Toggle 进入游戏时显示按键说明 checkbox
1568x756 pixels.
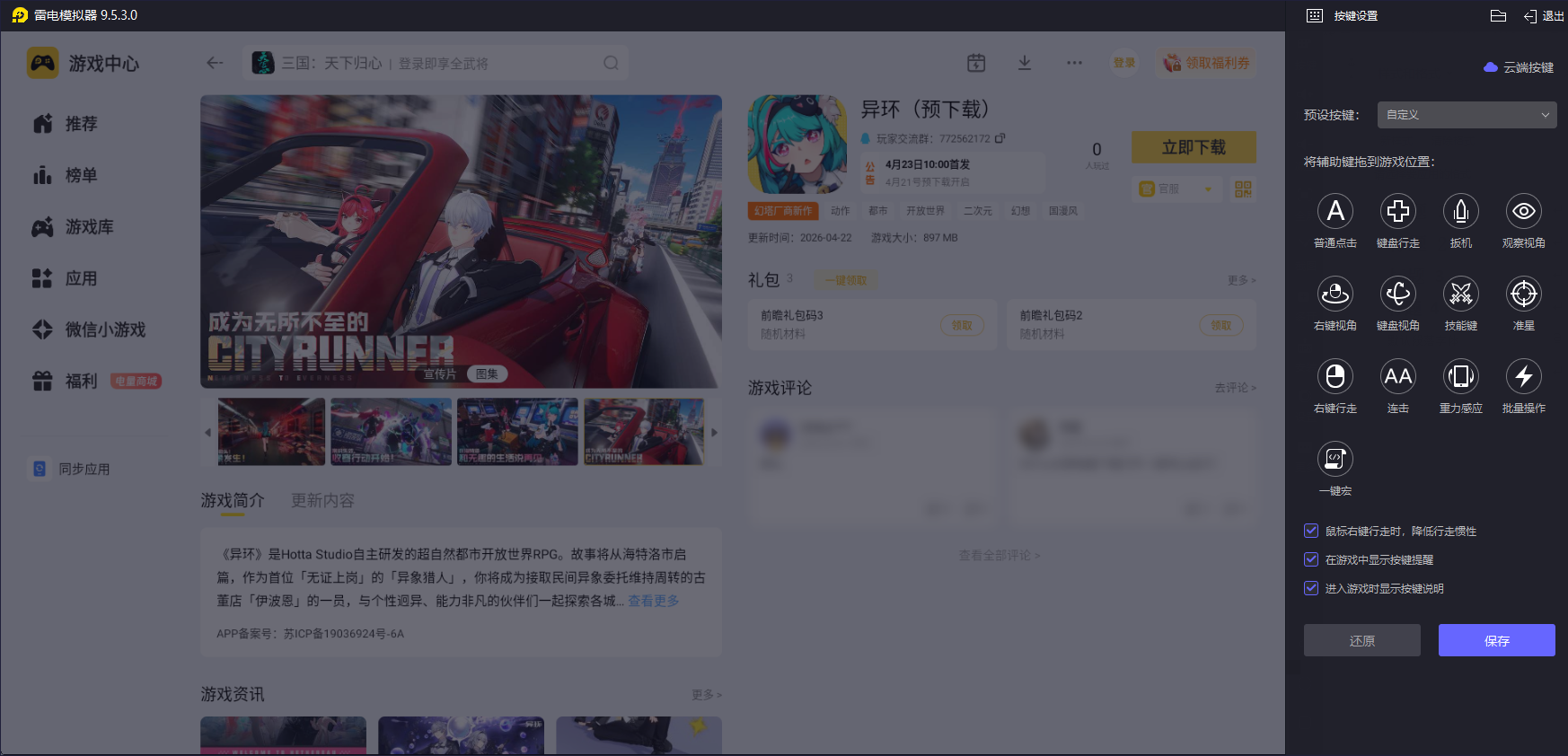(1311, 588)
